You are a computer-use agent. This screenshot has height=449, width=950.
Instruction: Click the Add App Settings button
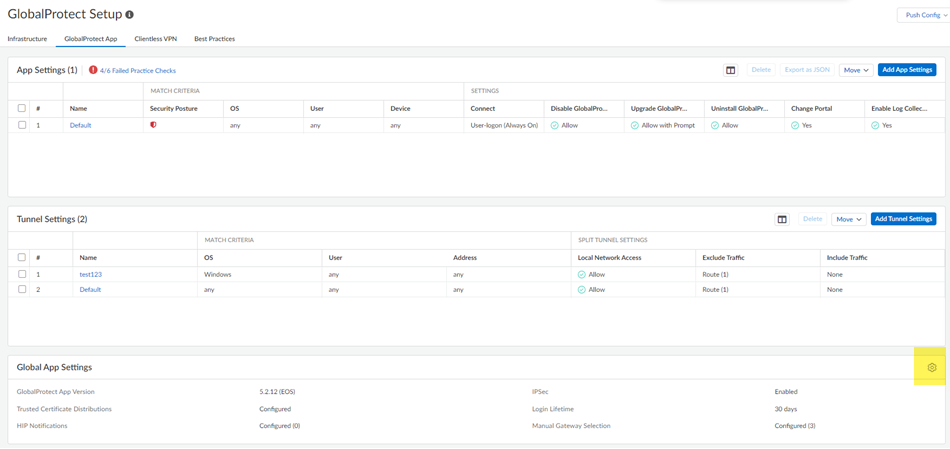point(907,70)
